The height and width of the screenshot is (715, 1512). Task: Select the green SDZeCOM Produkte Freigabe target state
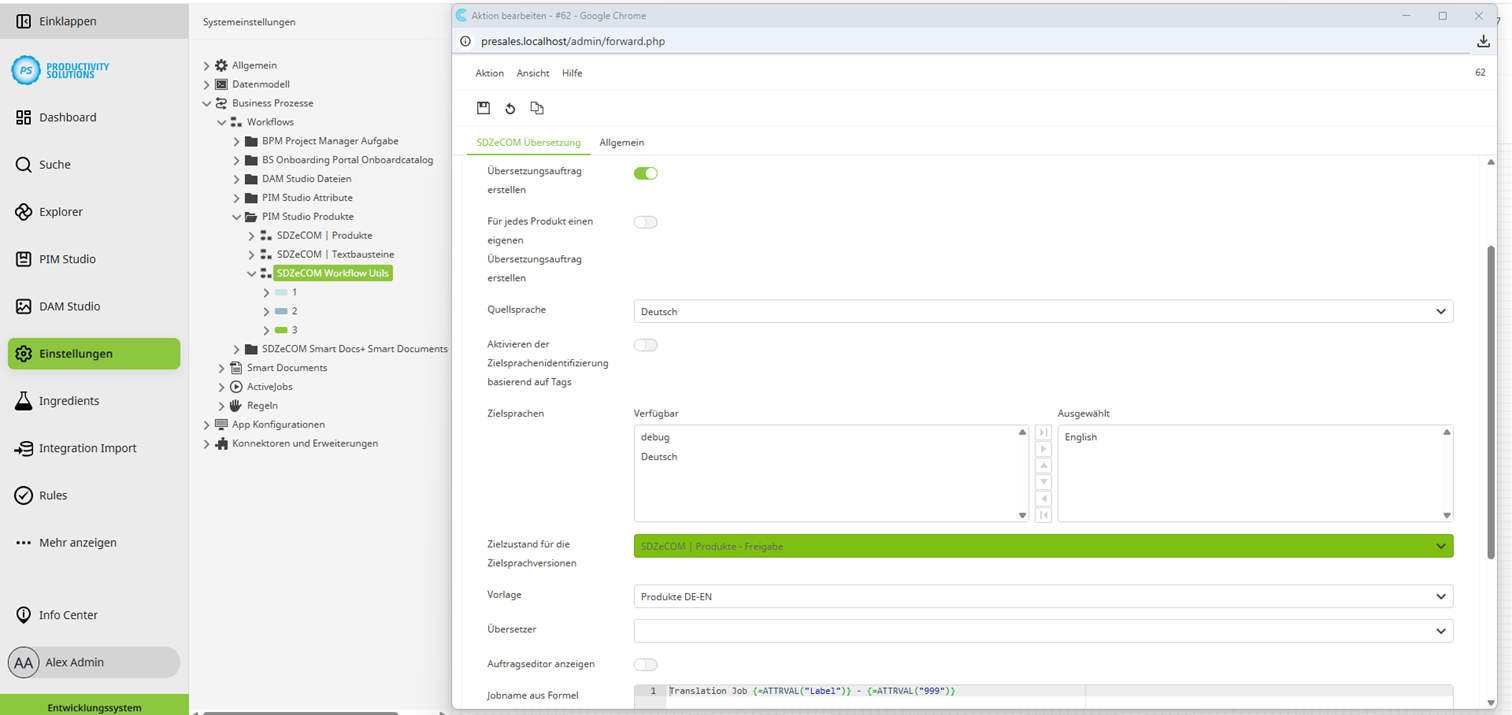1040,545
